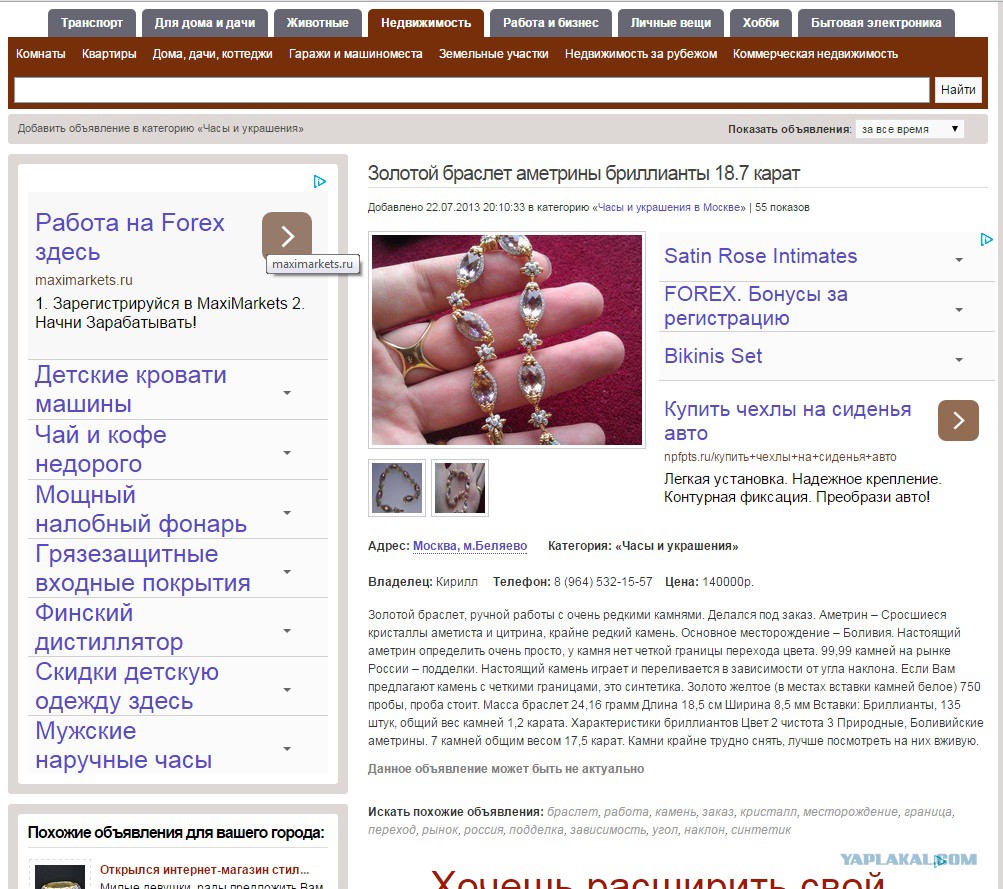Search similar ads by keyword подделка

click(535, 830)
